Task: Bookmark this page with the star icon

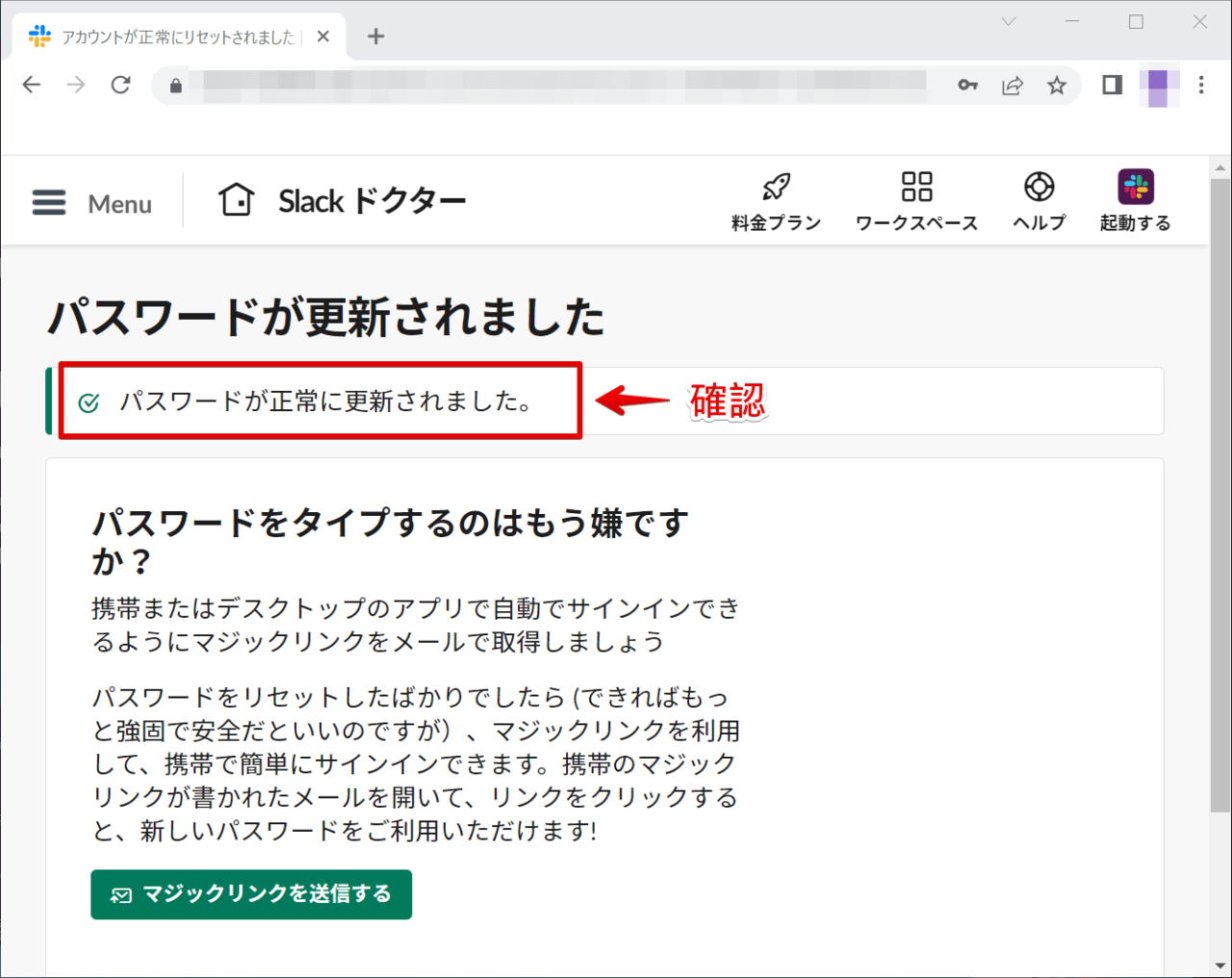Action: pyautogui.click(x=1057, y=85)
